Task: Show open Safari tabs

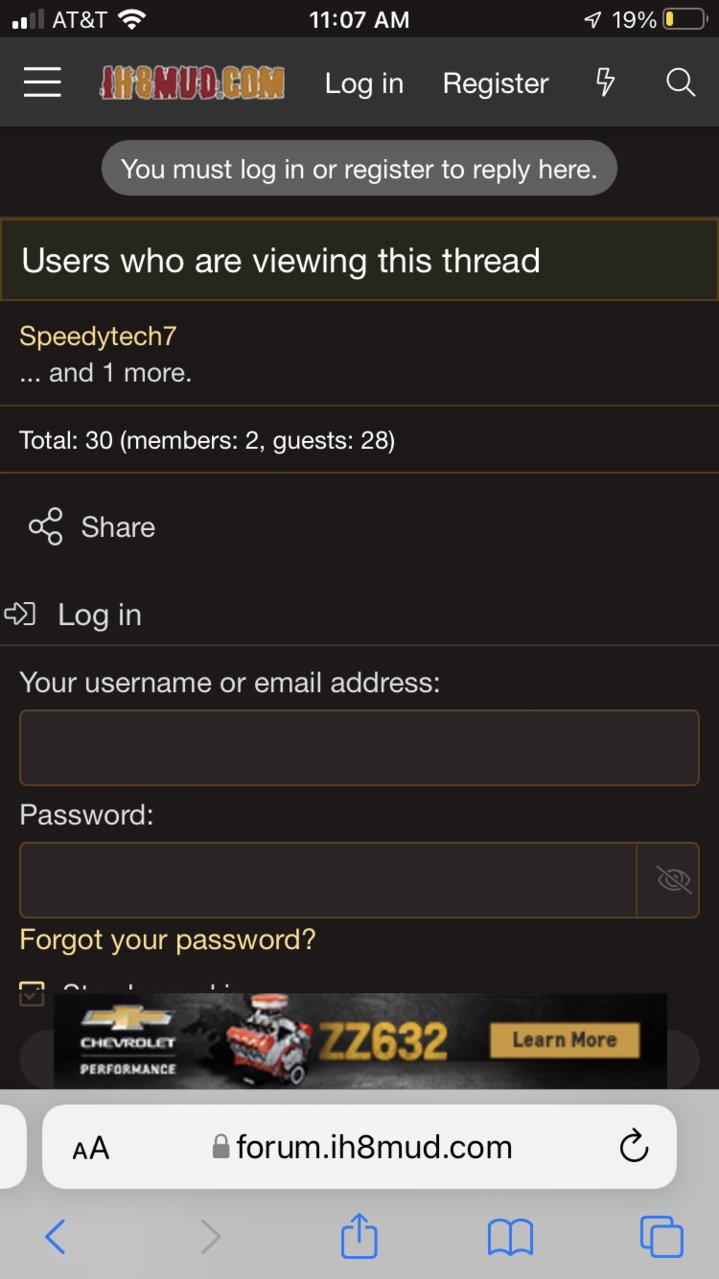Action: 661,1238
